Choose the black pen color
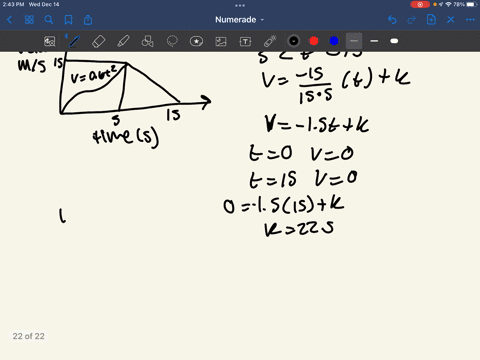The image size is (480, 360). click(x=294, y=41)
